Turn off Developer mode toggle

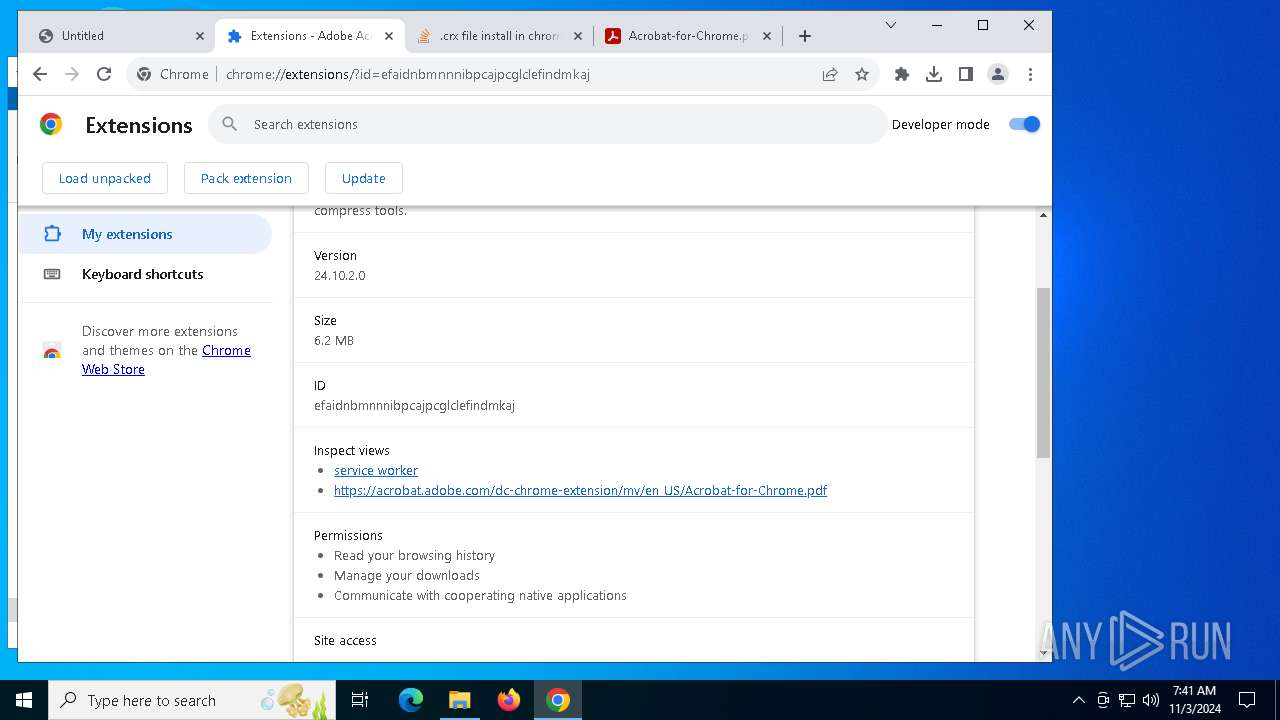(x=1025, y=124)
